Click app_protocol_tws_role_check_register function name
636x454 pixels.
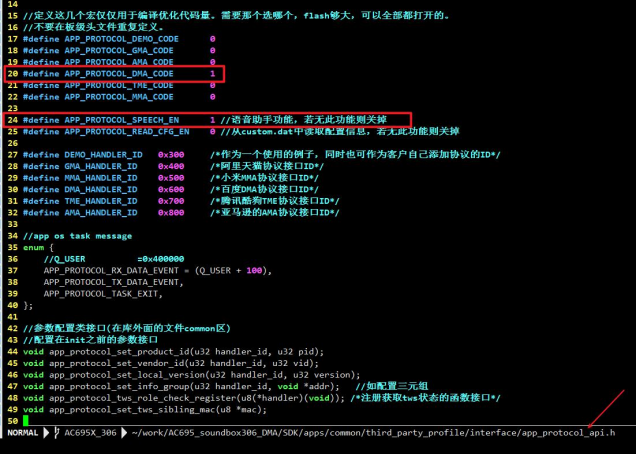(x=142, y=398)
